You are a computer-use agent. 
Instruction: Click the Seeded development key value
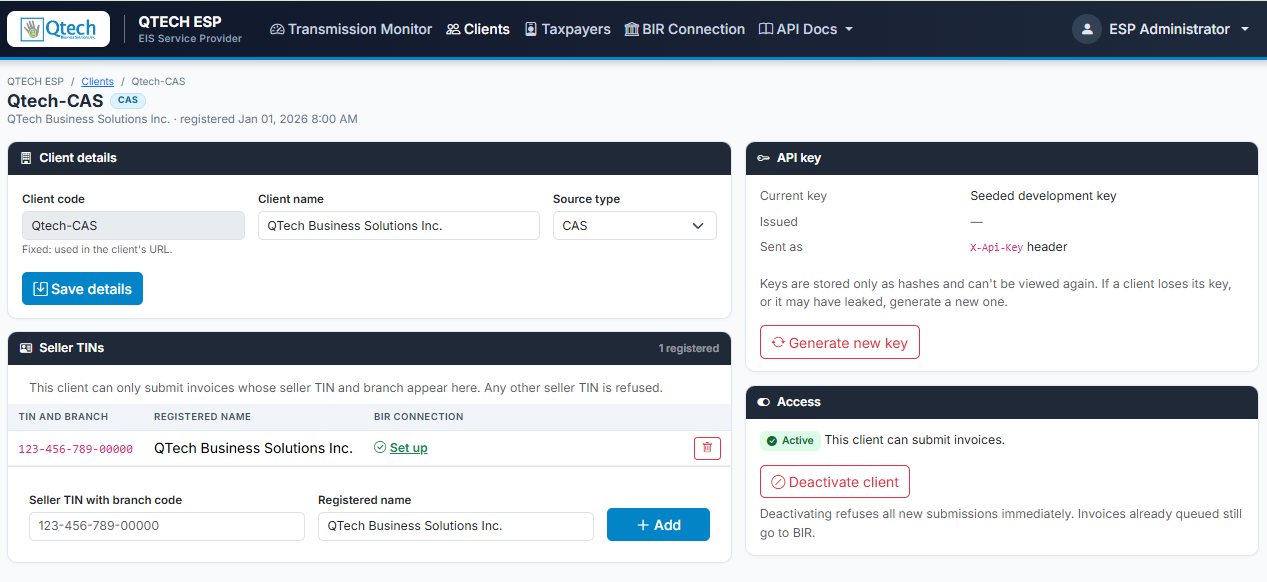click(1043, 196)
